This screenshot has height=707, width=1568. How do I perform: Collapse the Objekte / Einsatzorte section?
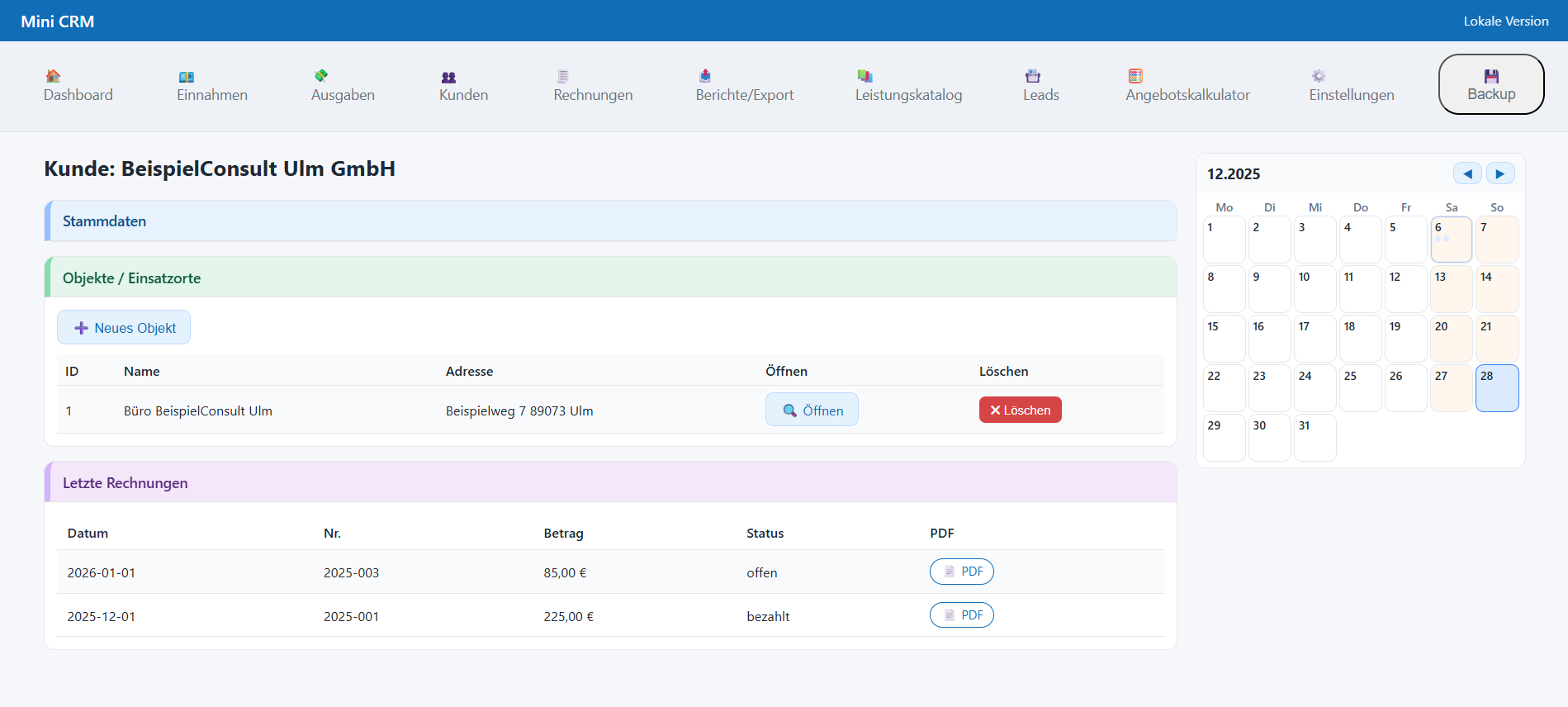click(x=610, y=278)
